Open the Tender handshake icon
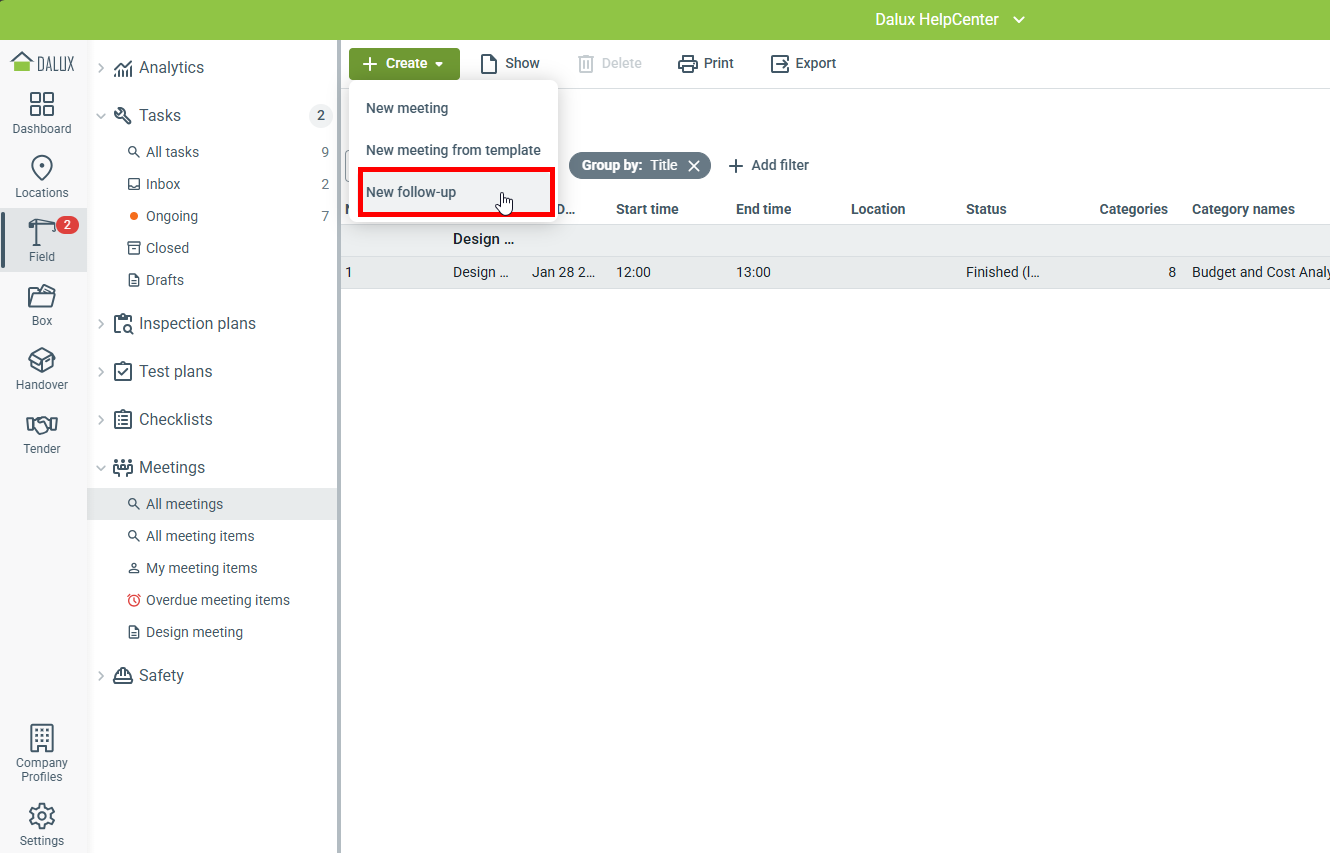Screen dimensions: 1330x853 tap(42, 425)
